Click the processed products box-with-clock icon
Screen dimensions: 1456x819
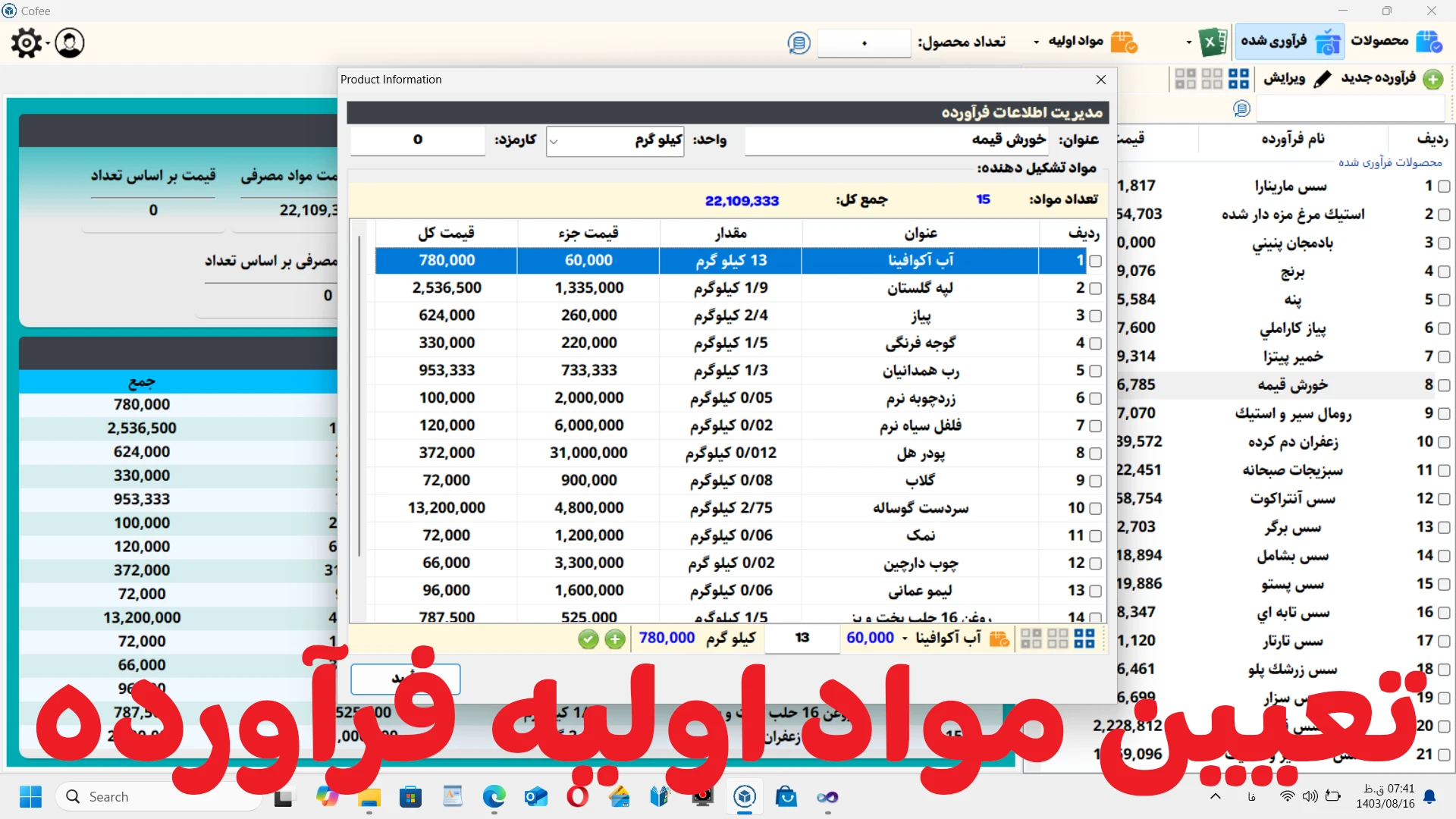click(1328, 42)
